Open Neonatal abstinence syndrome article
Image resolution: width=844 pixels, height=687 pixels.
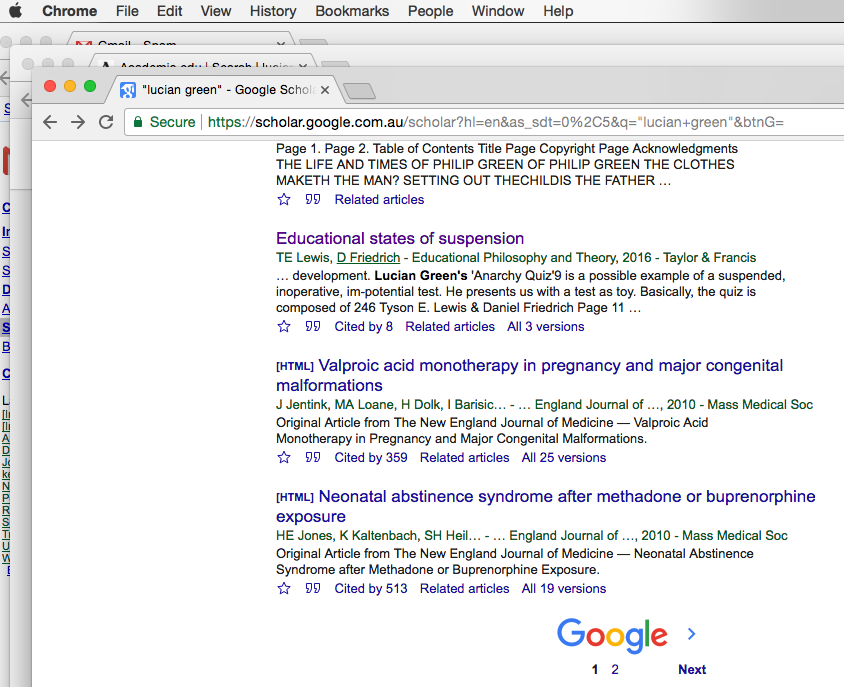click(x=546, y=506)
